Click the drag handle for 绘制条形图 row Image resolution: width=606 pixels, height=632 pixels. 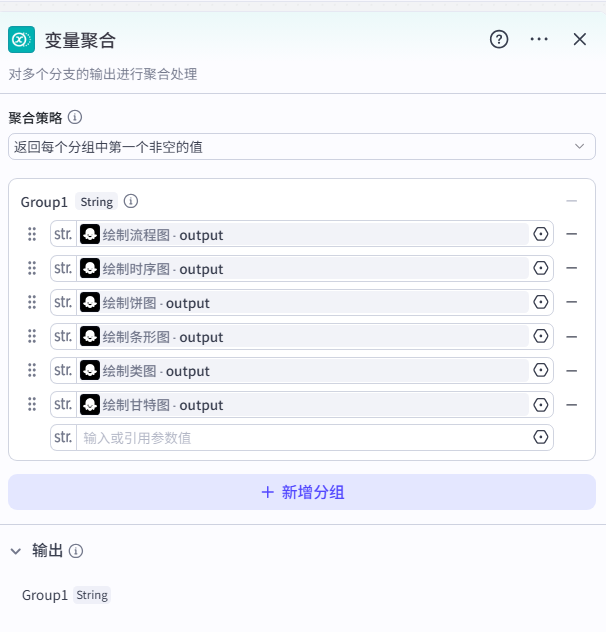32,336
